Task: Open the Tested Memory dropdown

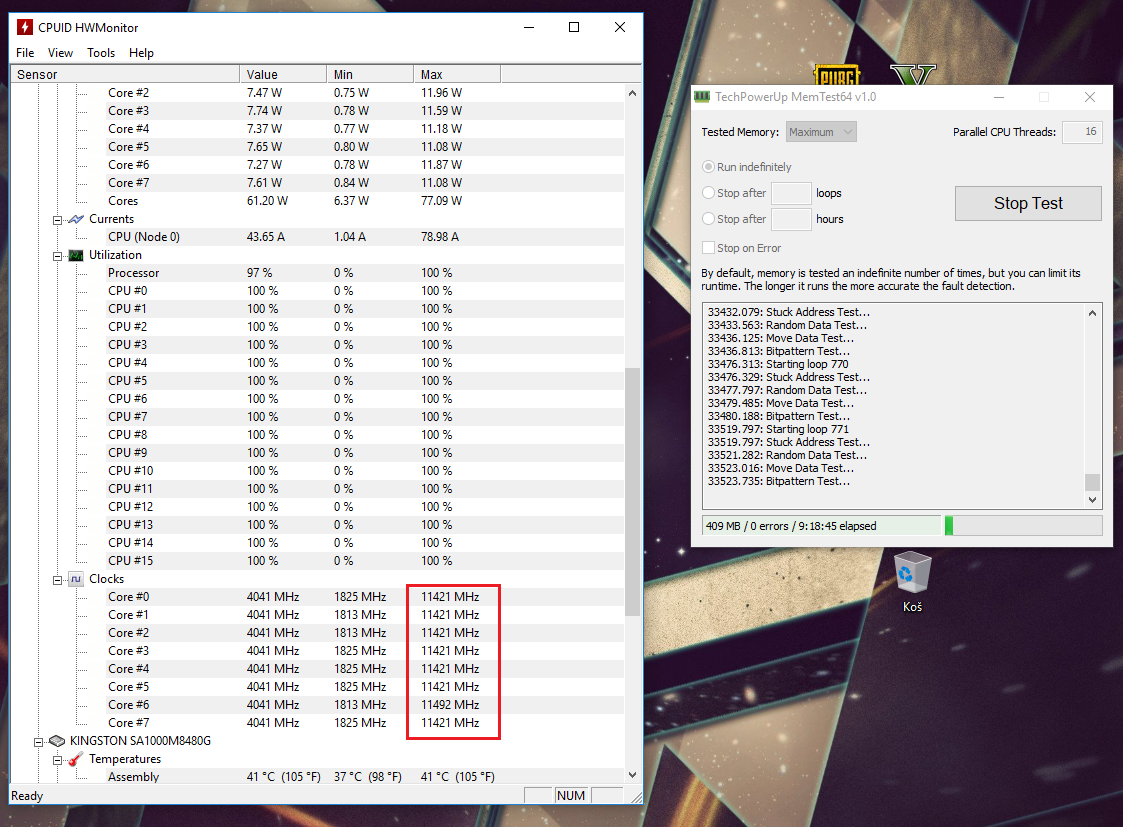Action: pyautogui.click(x=821, y=132)
